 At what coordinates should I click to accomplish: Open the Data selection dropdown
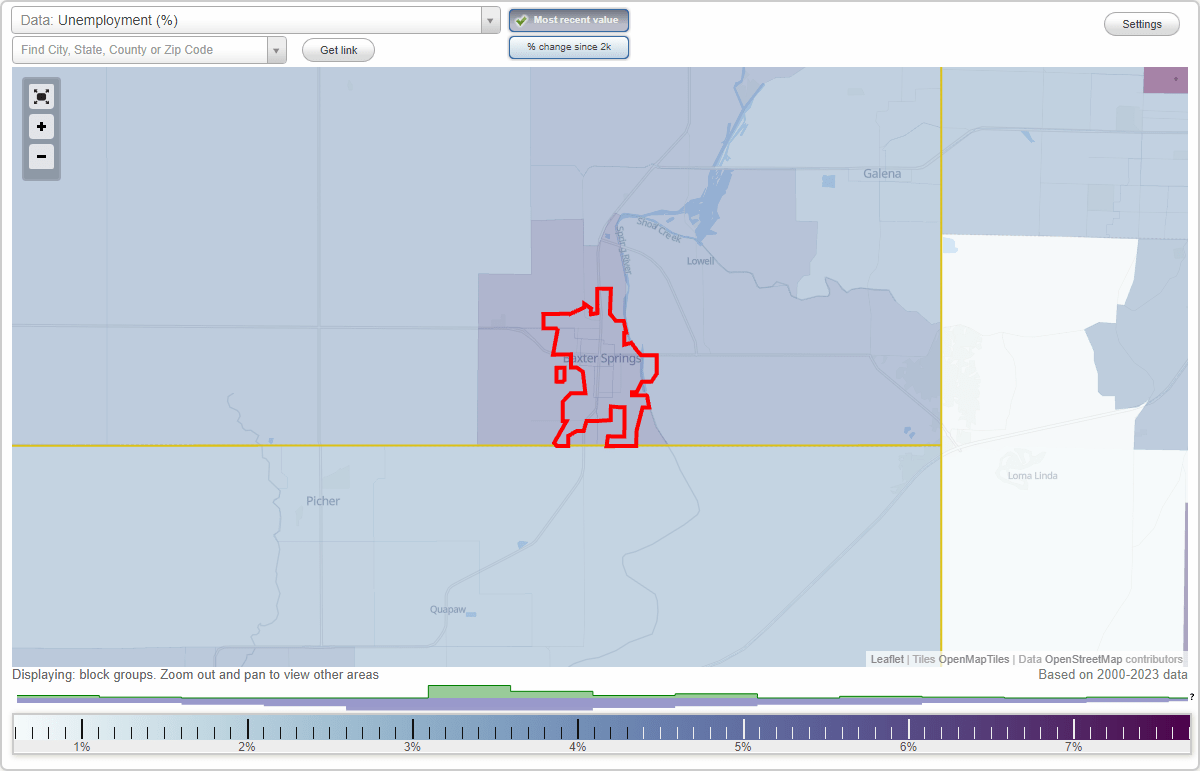[x=489, y=19]
